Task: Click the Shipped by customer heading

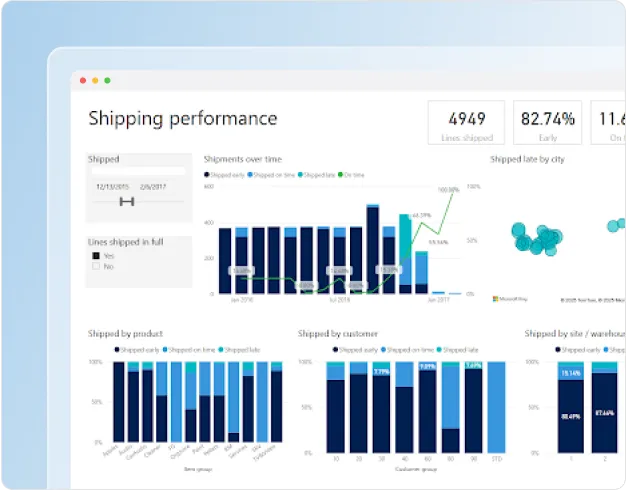Action: click(x=338, y=333)
